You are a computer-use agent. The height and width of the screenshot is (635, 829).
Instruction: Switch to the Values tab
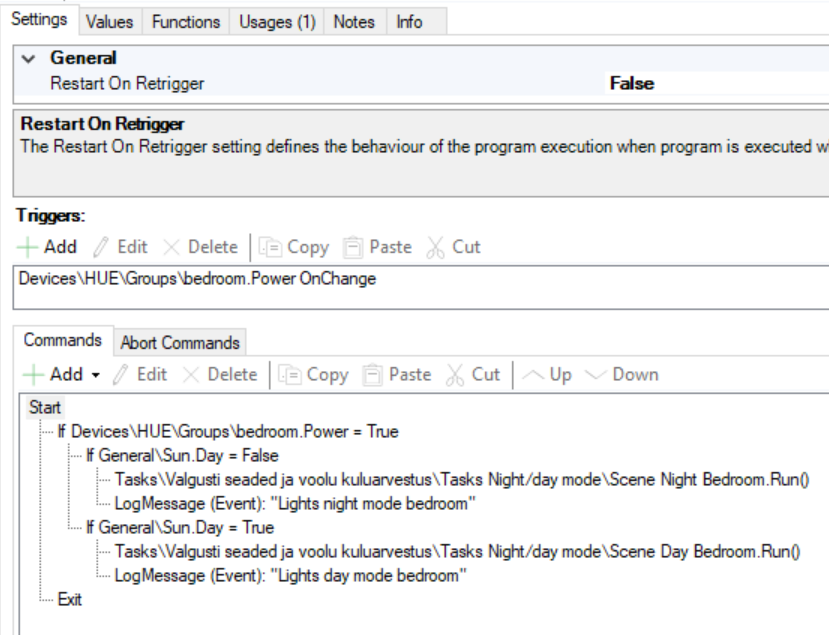pyautogui.click(x=111, y=20)
